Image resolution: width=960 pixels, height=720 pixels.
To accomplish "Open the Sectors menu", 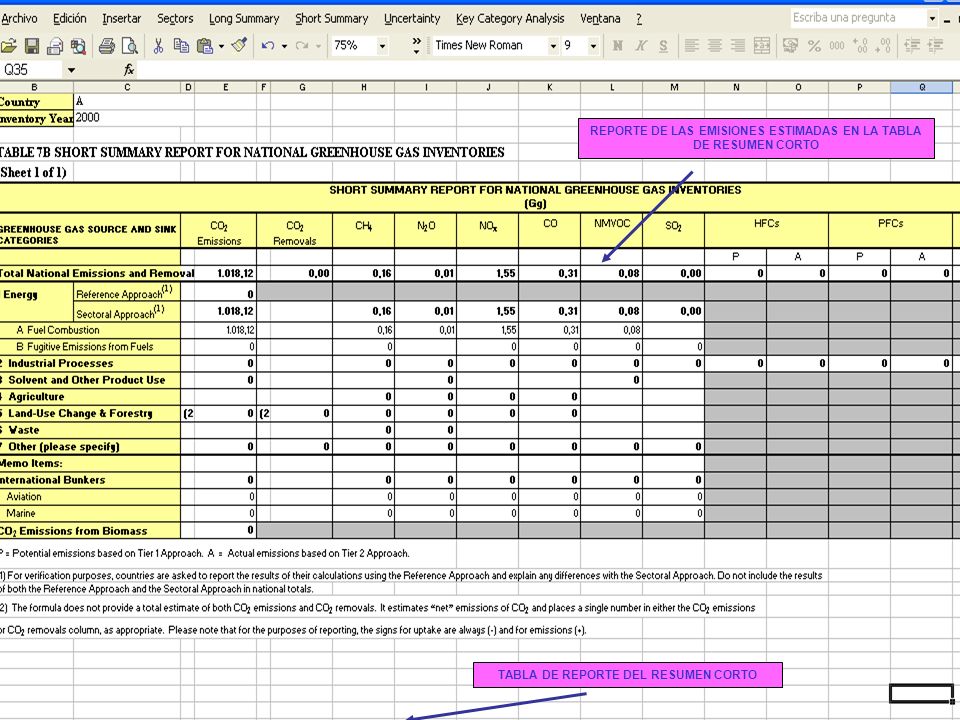I will click(x=175, y=18).
